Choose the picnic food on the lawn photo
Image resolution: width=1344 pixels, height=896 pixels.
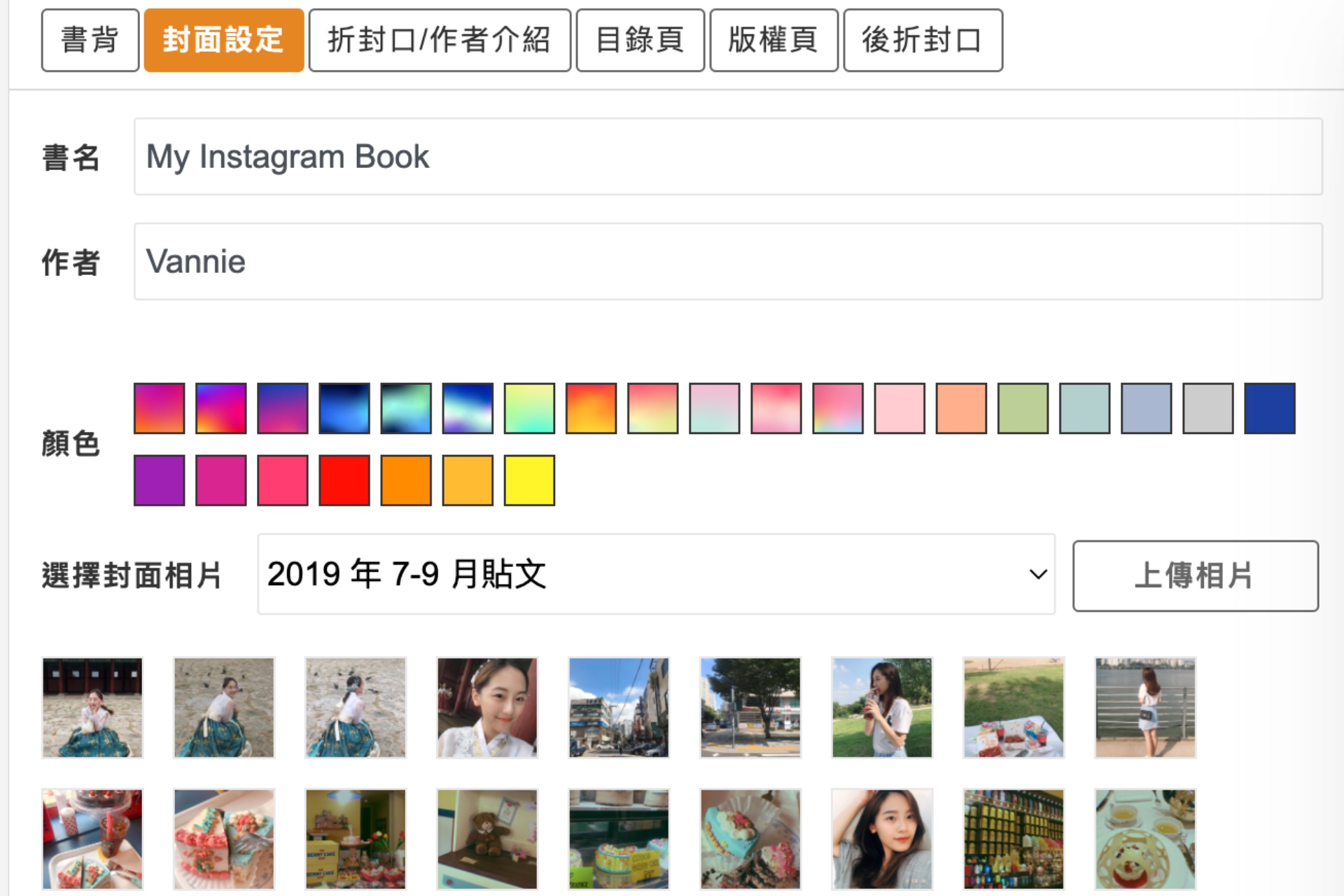(x=1014, y=708)
